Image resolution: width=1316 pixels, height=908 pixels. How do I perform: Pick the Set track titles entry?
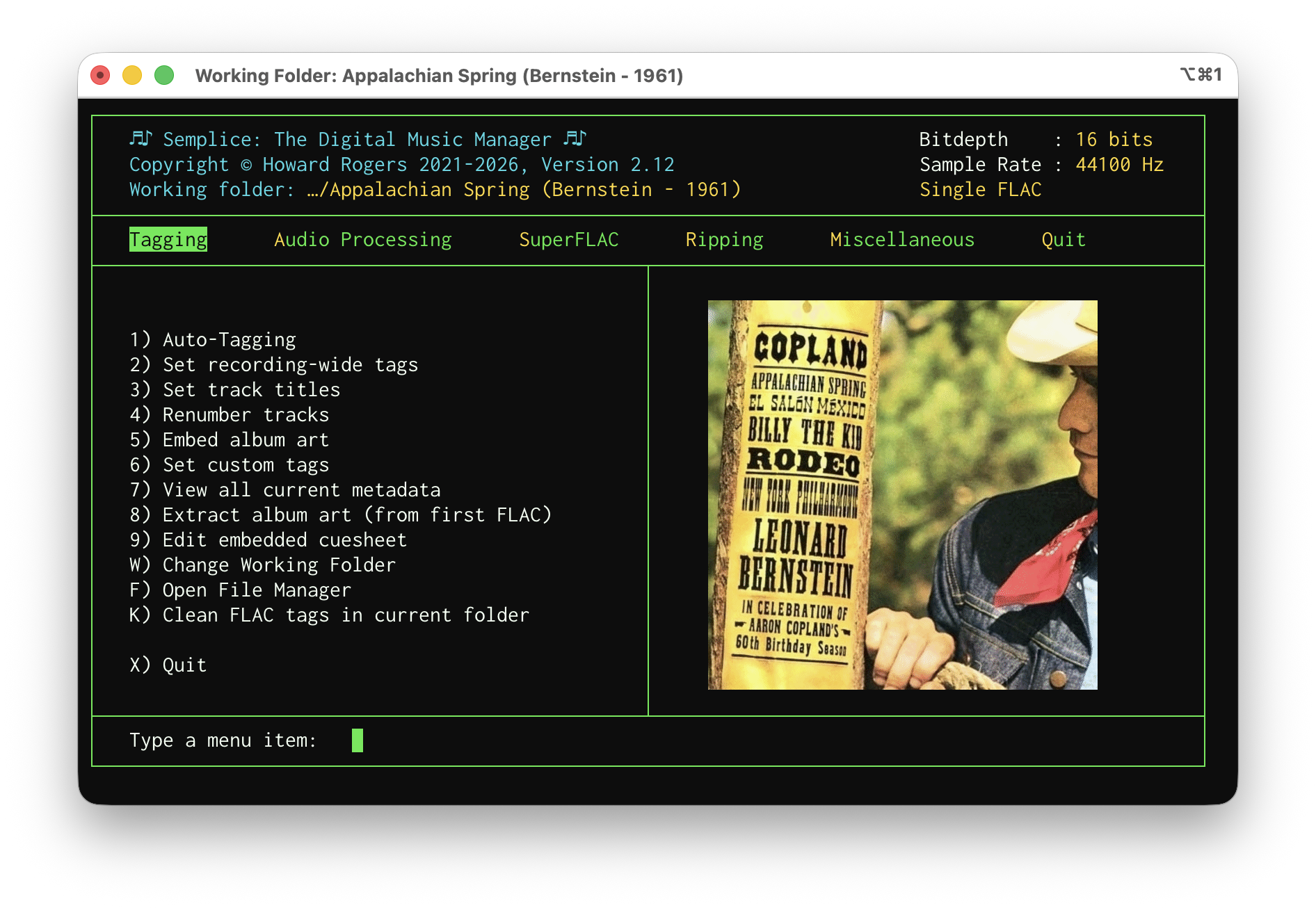pos(234,390)
